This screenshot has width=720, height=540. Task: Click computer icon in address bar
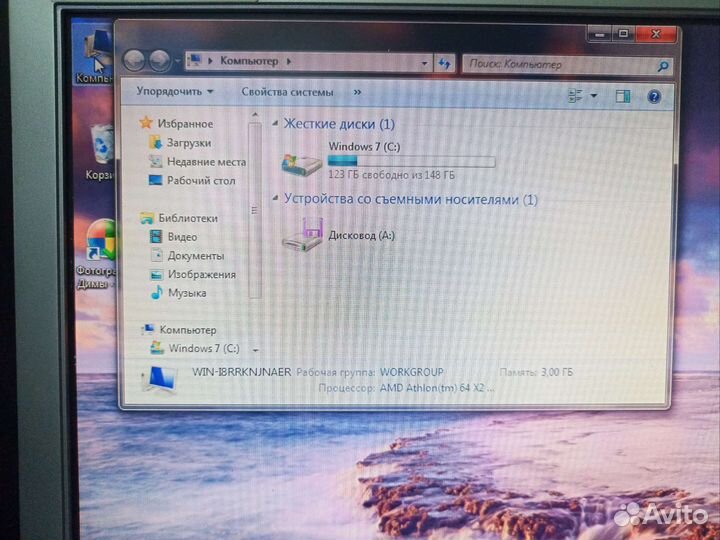point(196,61)
